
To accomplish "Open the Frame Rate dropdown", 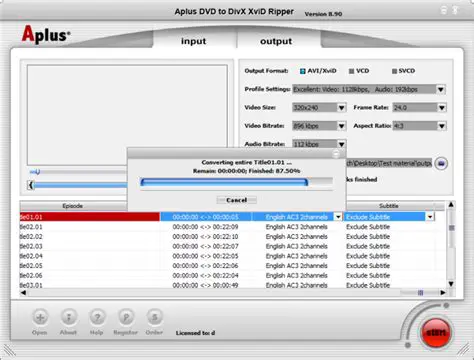I will click(442, 108).
